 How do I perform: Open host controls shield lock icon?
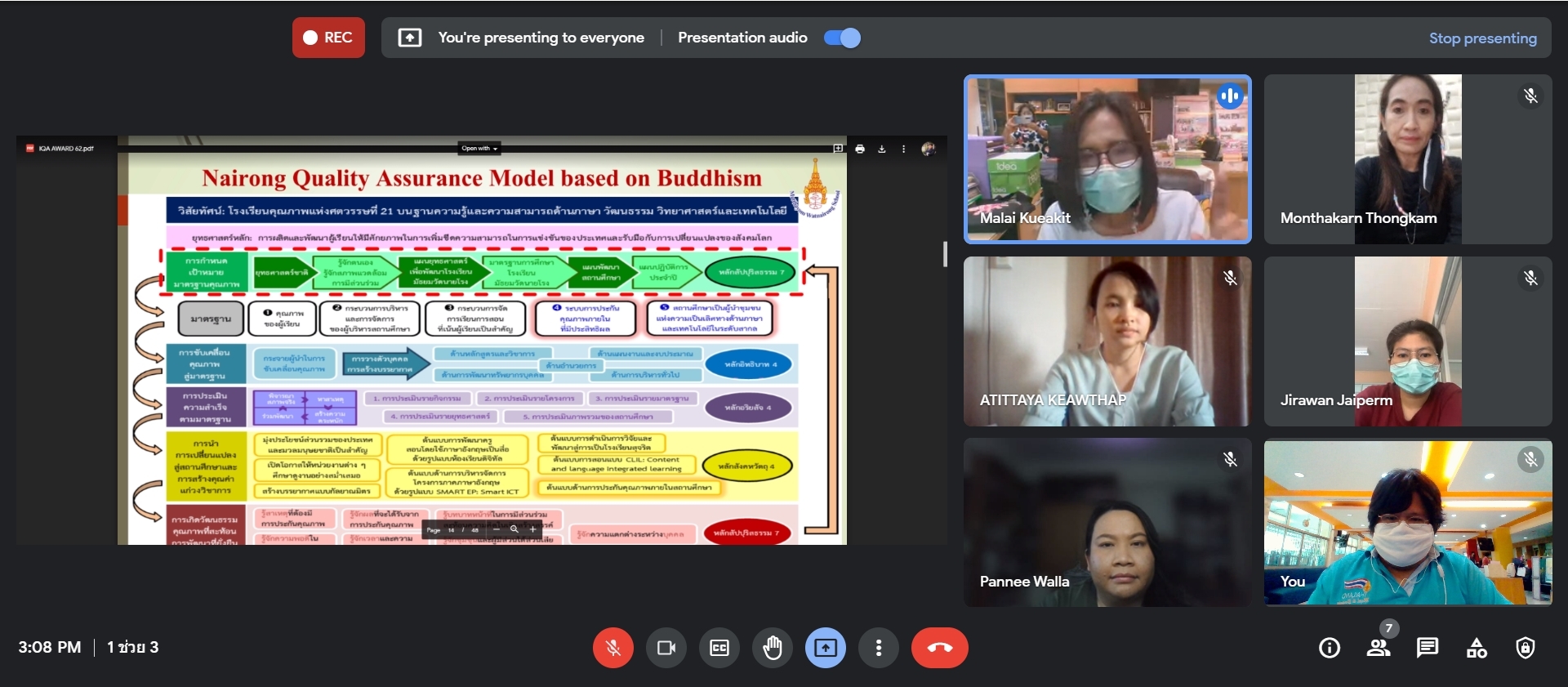click(1526, 648)
